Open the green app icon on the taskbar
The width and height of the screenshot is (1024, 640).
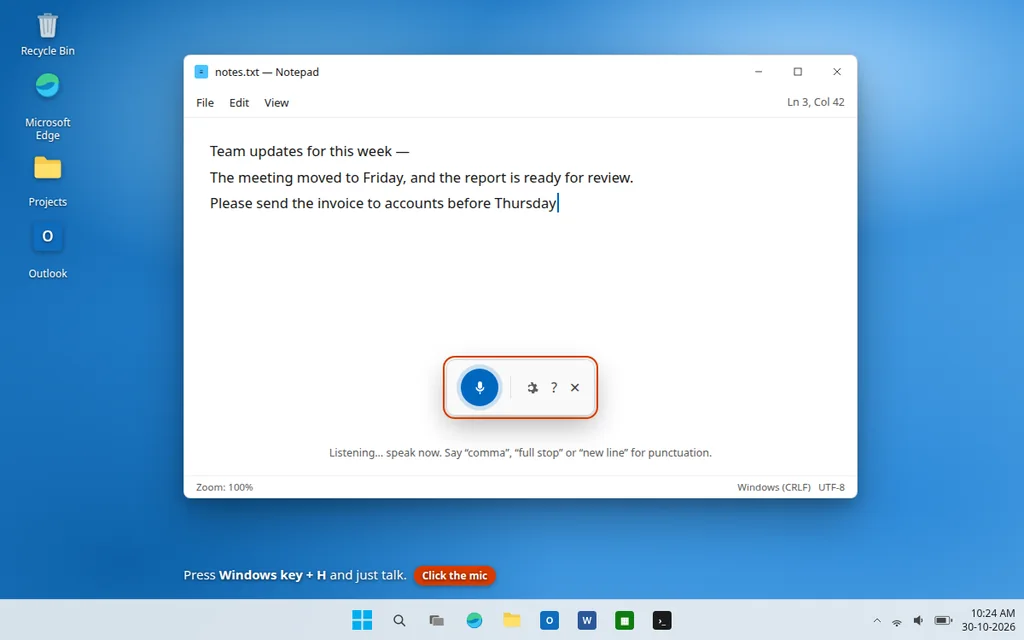624,620
